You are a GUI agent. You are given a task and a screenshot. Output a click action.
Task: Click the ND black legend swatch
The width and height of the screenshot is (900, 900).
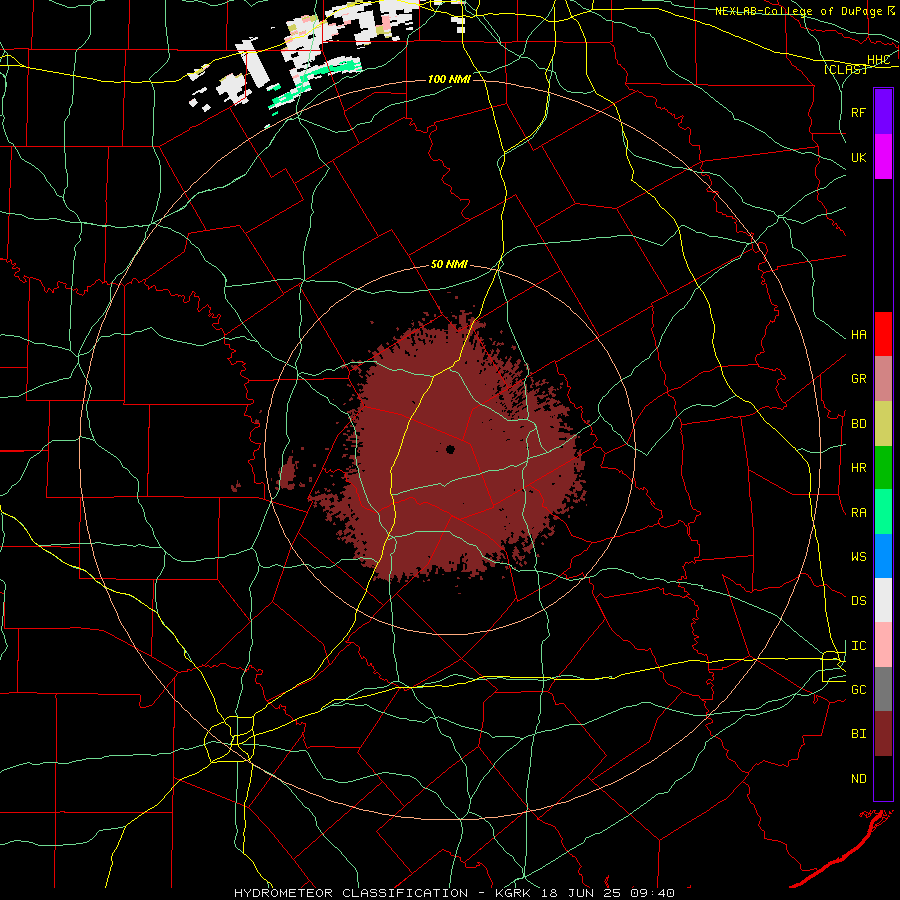click(x=883, y=778)
